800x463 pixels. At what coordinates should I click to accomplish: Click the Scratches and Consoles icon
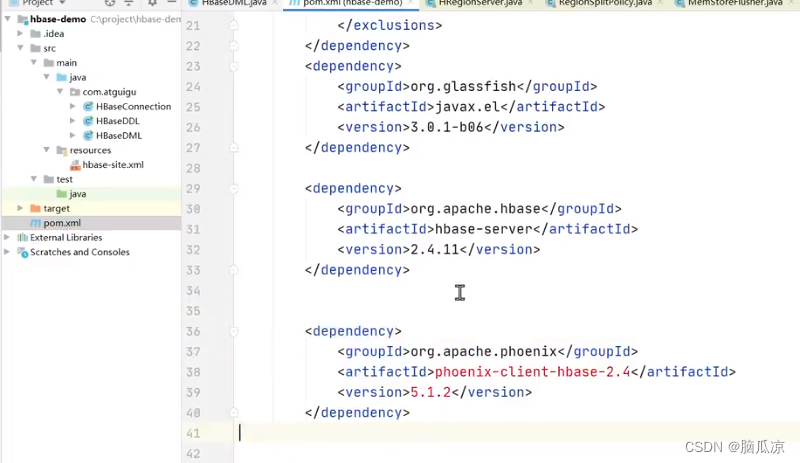(x=22, y=252)
